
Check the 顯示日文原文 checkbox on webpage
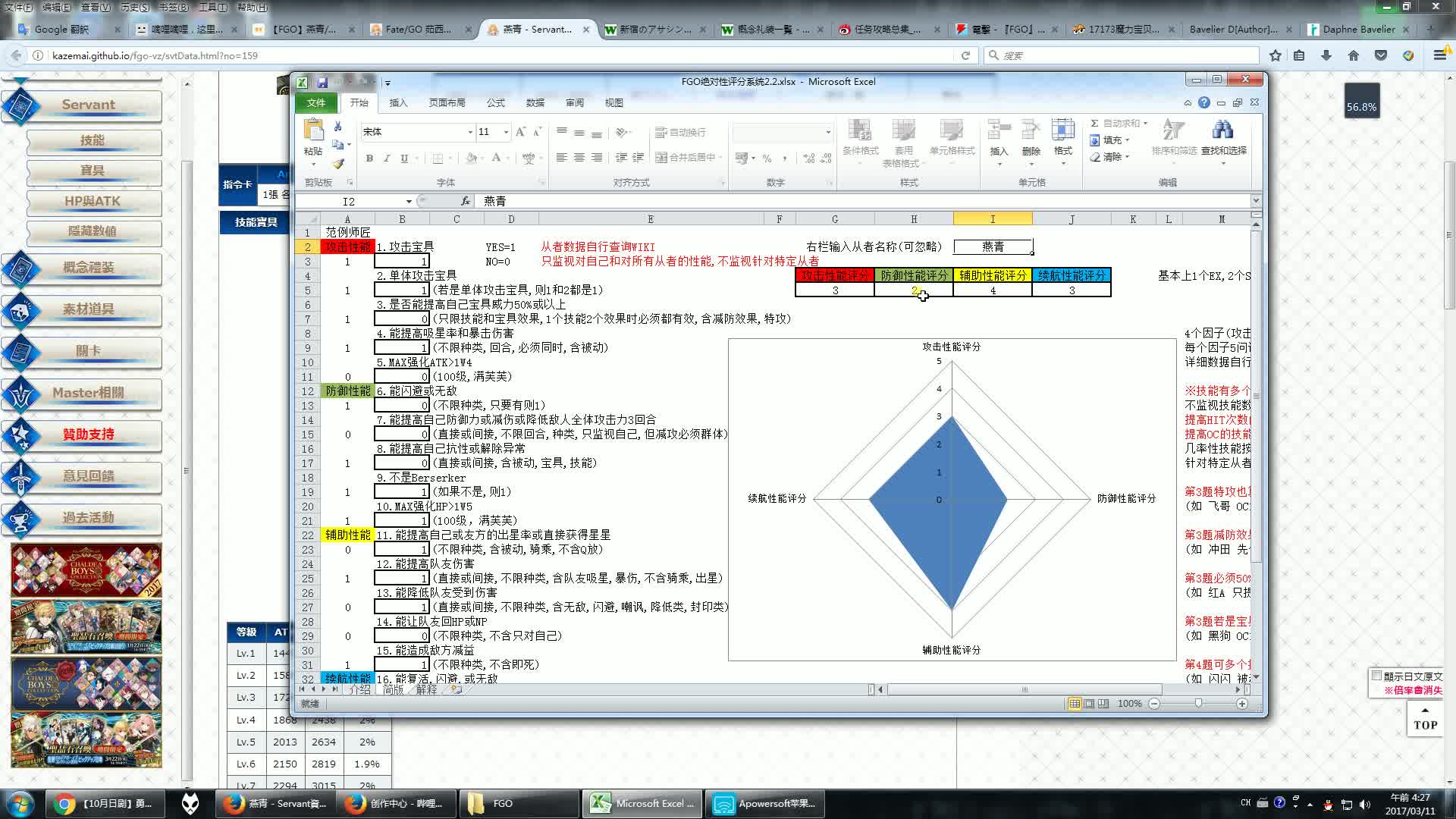click(x=1376, y=676)
